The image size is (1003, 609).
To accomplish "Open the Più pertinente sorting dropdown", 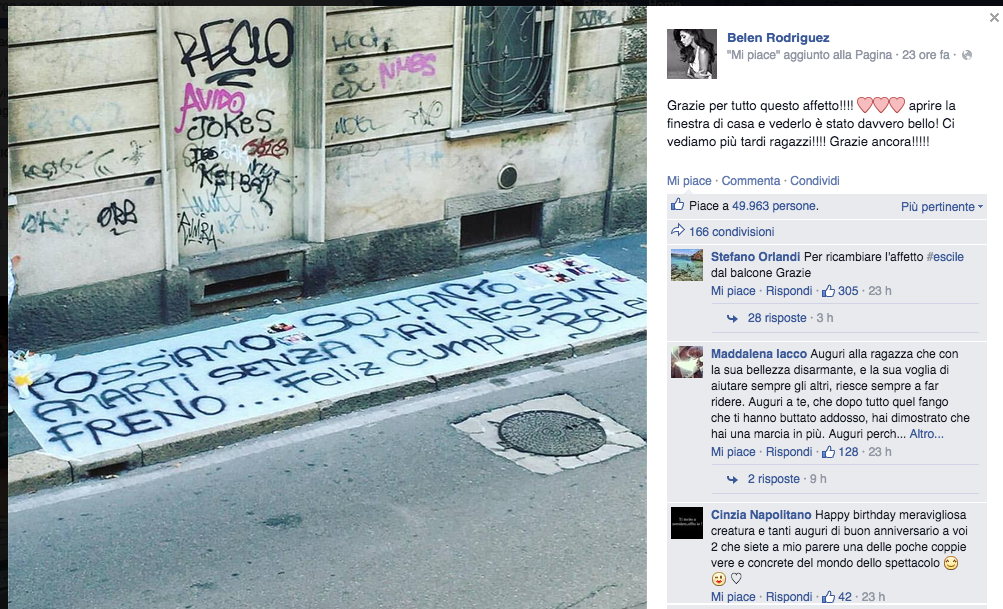I will 942,207.
